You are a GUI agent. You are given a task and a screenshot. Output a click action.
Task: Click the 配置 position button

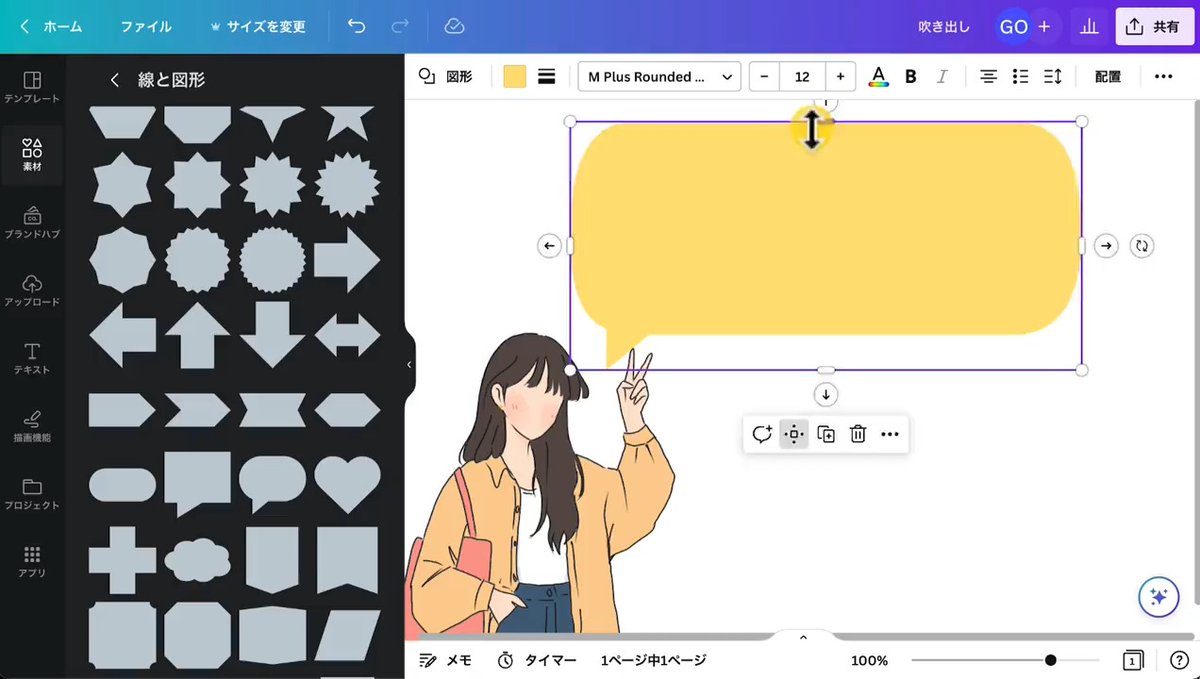(1108, 77)
